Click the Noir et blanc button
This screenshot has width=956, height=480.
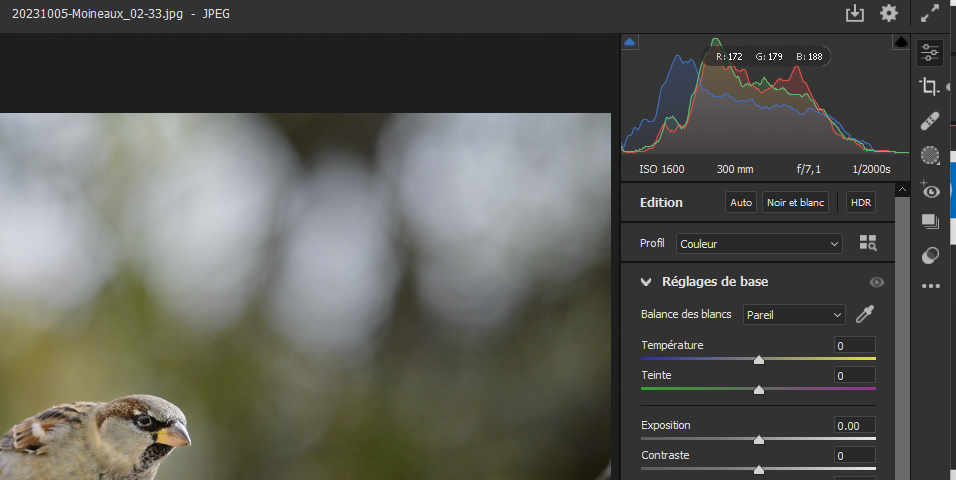(795, 202)
